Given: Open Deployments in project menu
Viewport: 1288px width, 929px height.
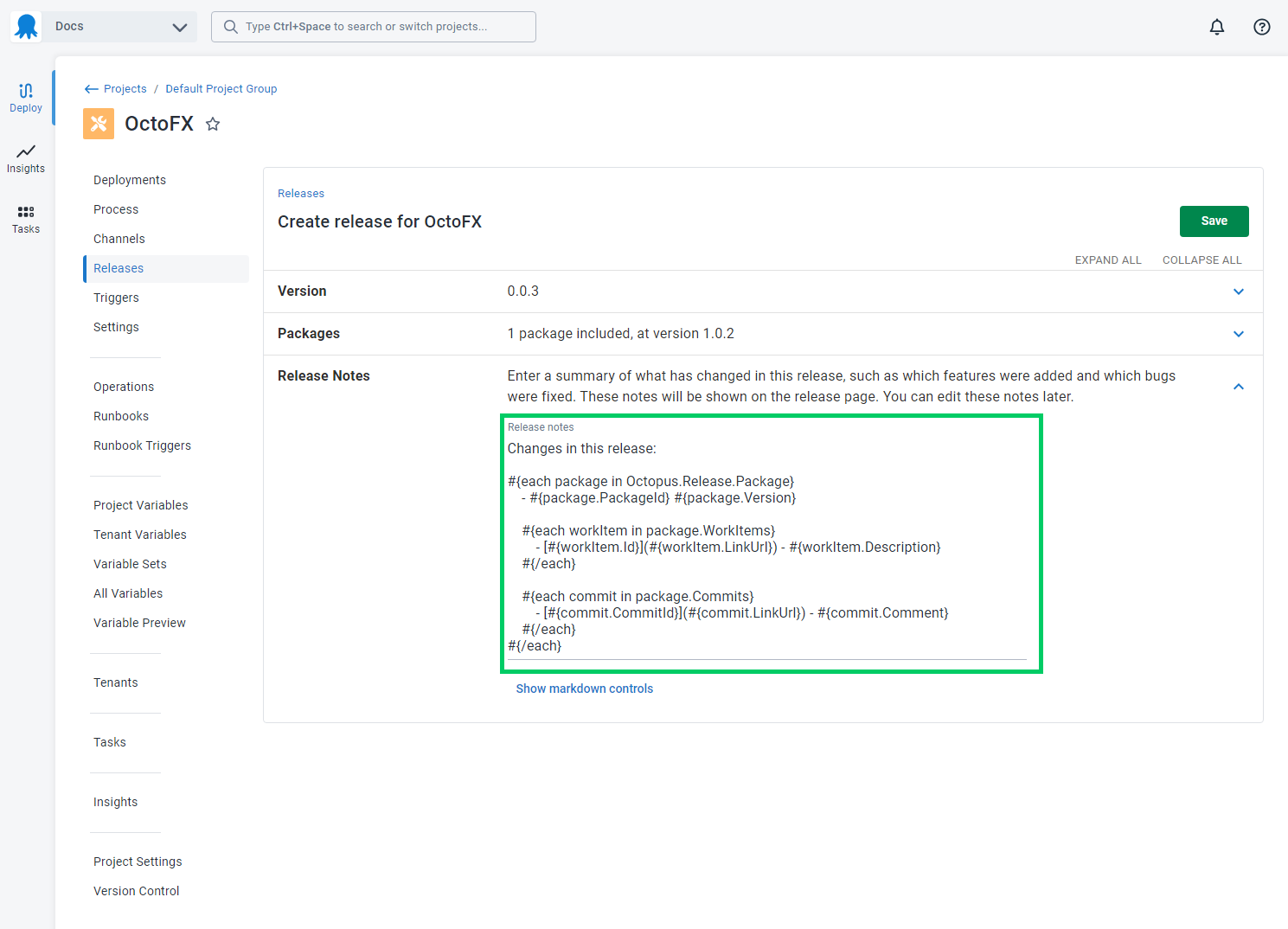Looking at the screenshot, I should click(x=130, y=180).
